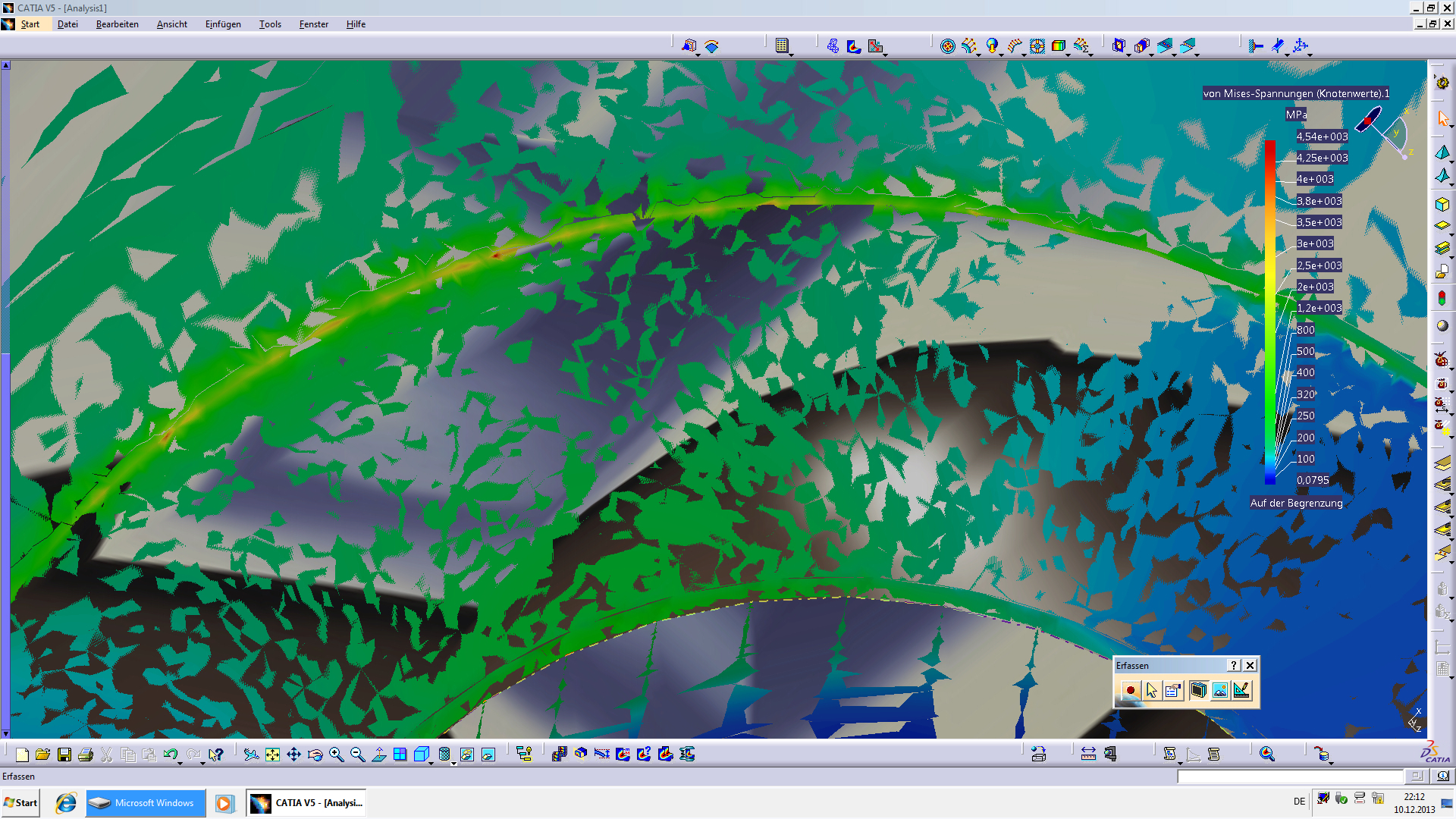The width and height of the screenshot is (1456, 819).
Task: Select the Rotate view icon
Action: (315, 755)
